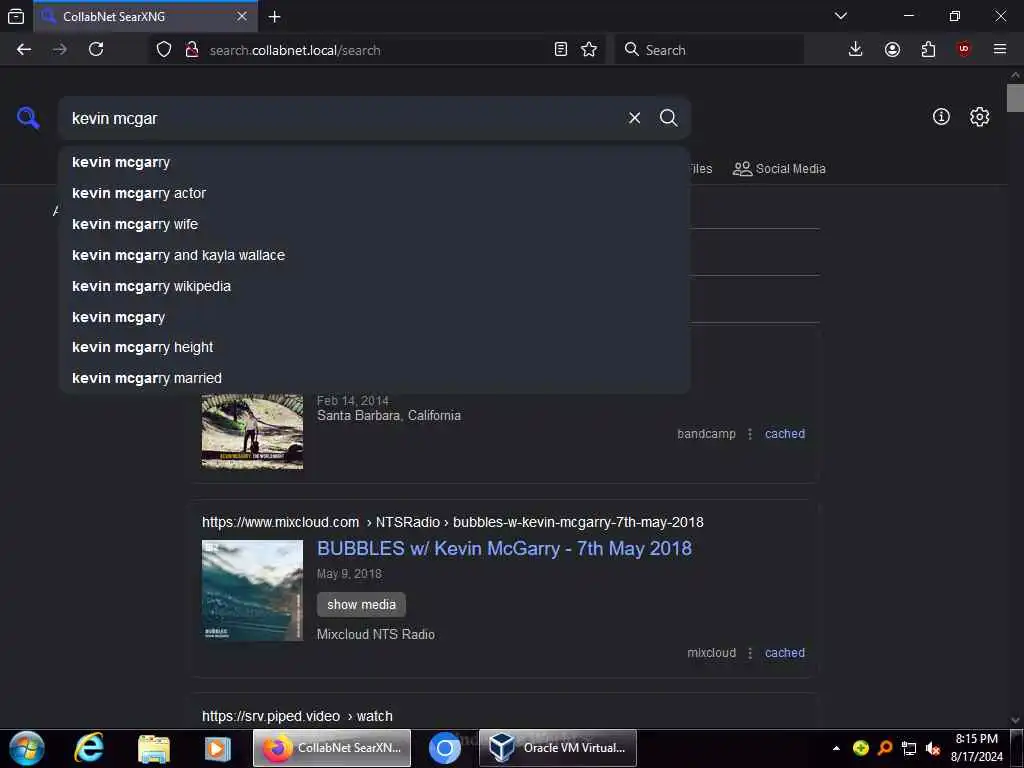The height and width of the screenshot is (768, 1024).
Task: Launch Internet Explorer from taskbar
Action: pos(88,748)
